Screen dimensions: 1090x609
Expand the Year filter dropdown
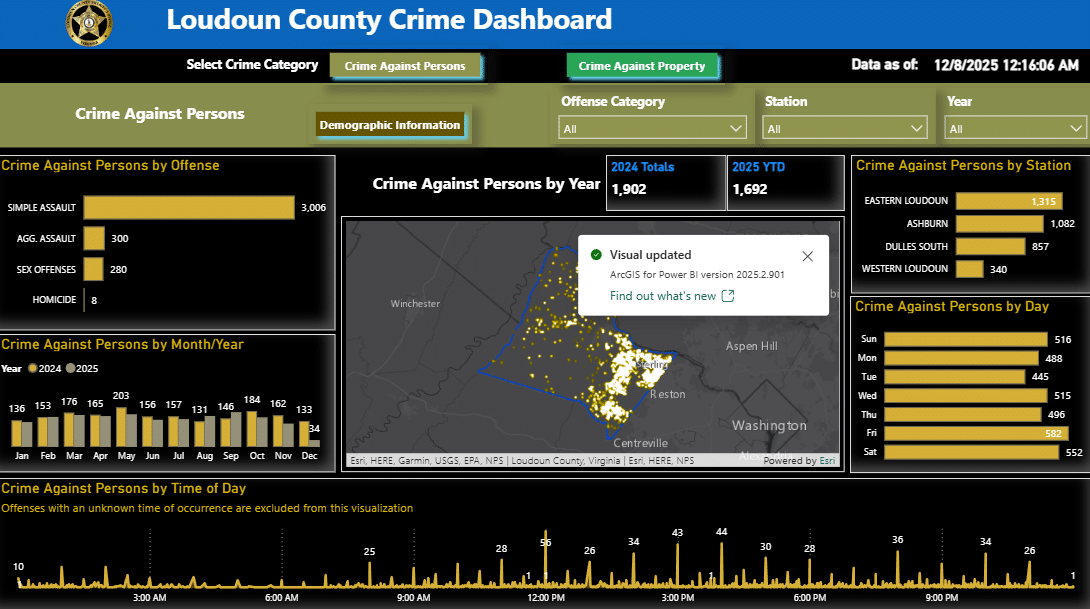[x=1017, y=128]
